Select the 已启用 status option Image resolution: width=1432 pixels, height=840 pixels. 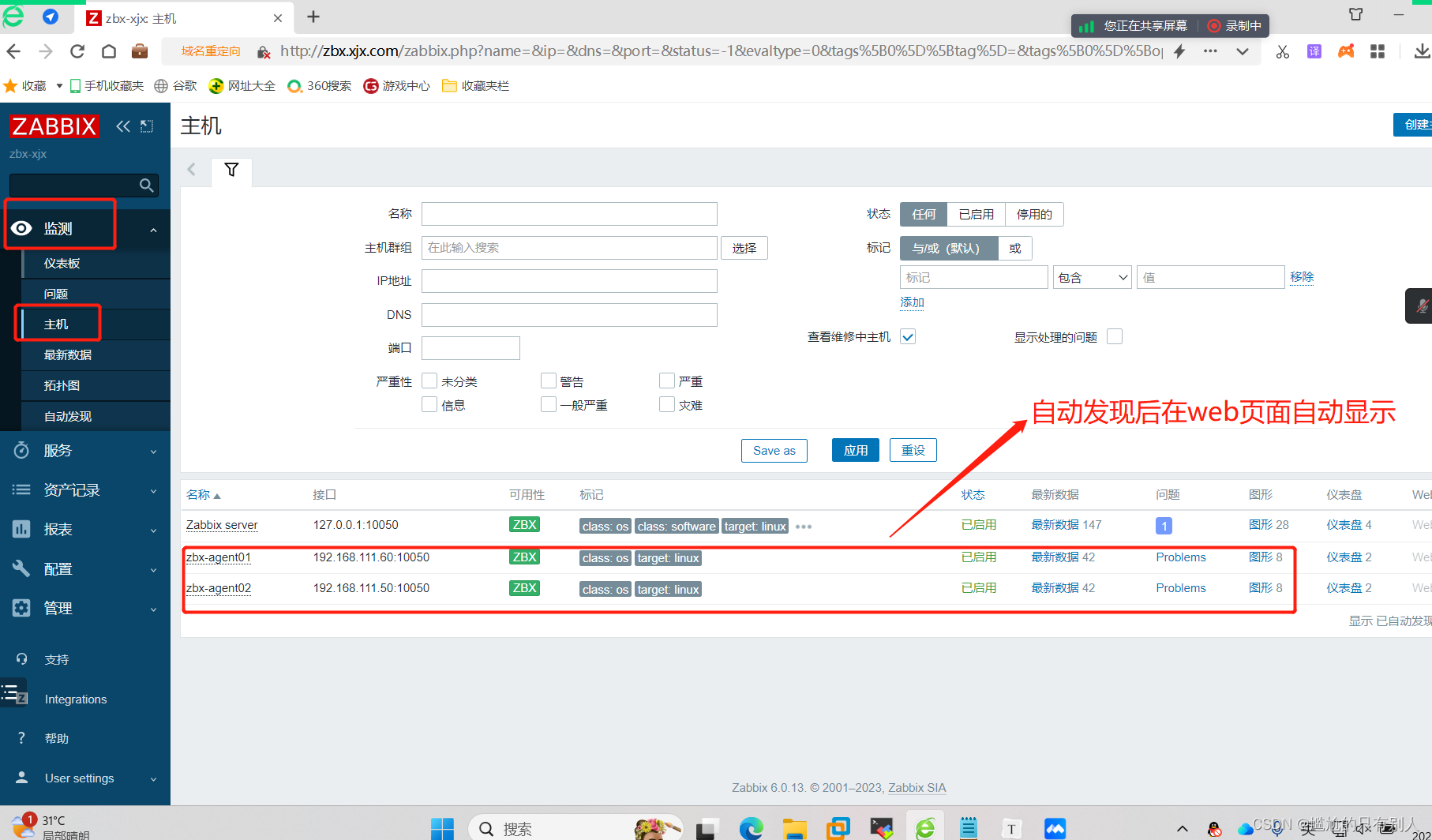pos(976,215)
